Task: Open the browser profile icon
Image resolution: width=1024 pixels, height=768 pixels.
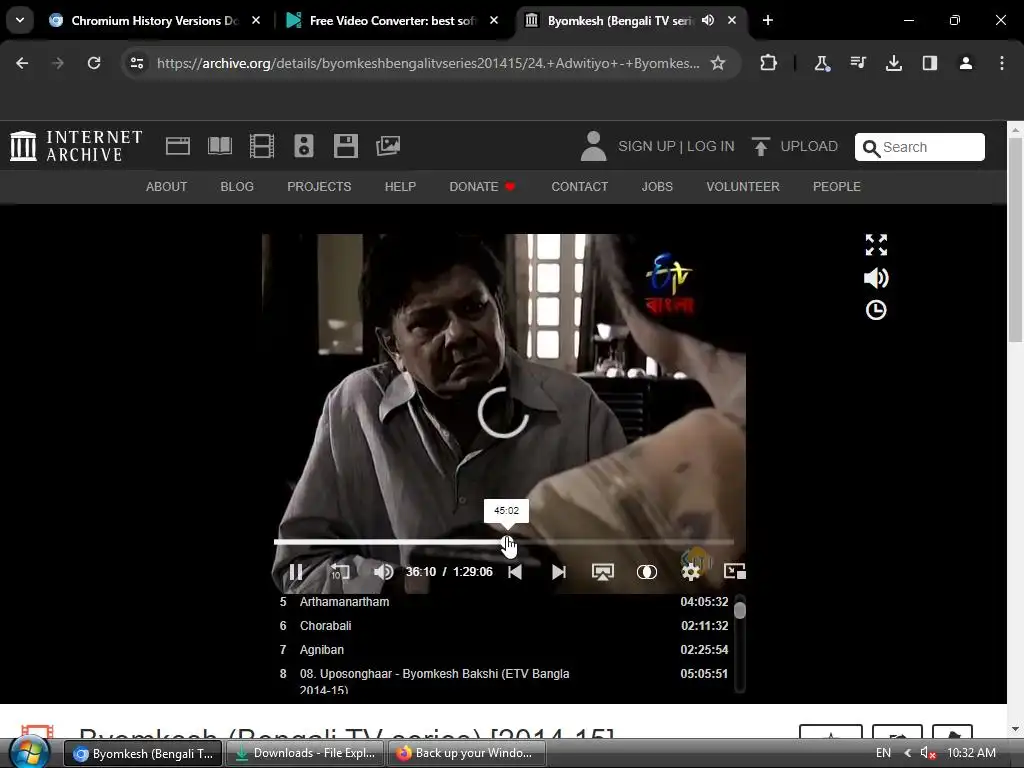Action: pyautogui.click(x=966, y=63)
